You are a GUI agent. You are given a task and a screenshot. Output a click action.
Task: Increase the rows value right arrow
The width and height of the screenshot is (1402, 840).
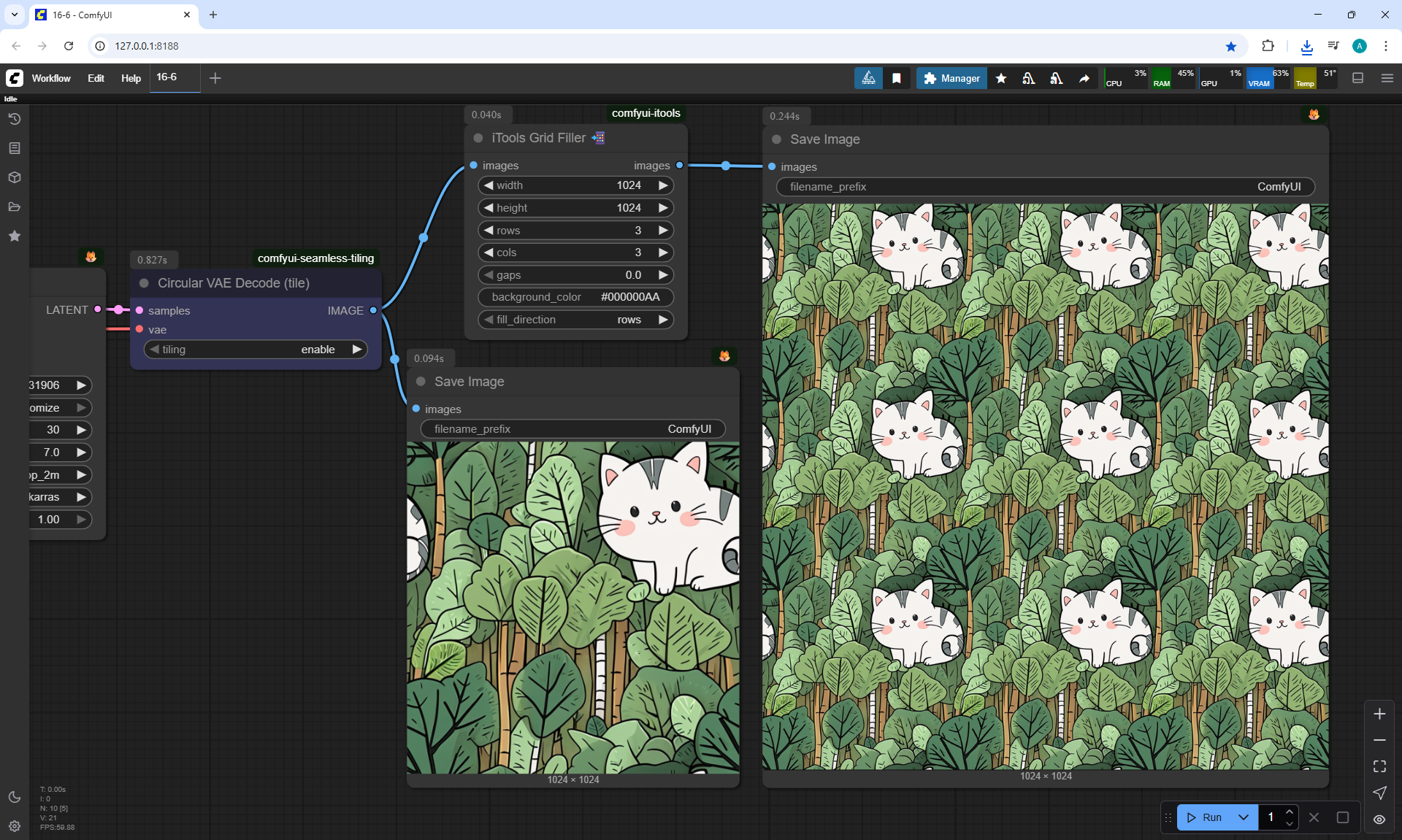click(x=663, y=231)
